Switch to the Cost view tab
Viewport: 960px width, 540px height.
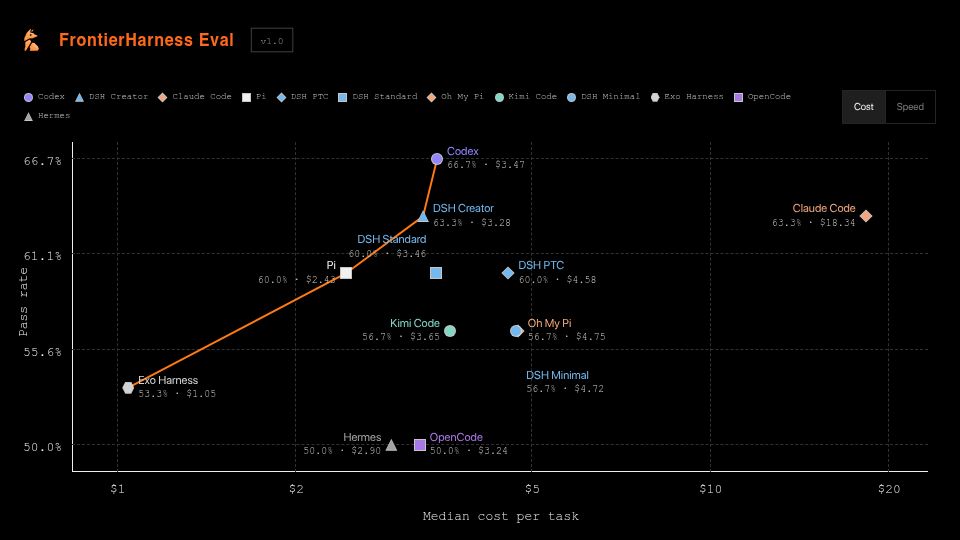863,107
